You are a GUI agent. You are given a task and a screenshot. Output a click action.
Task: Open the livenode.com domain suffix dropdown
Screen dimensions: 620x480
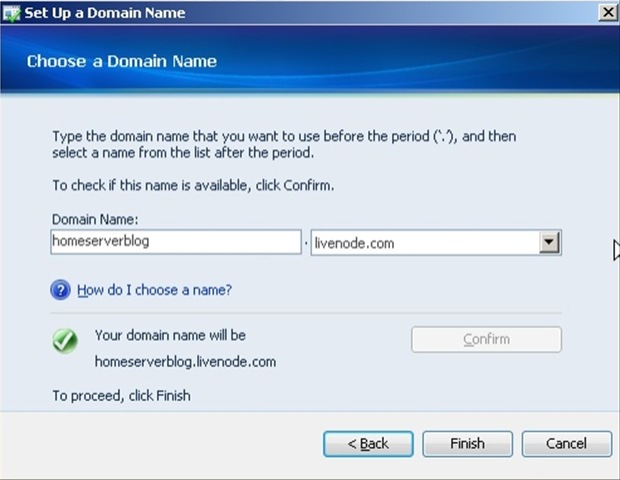point(436,243)
